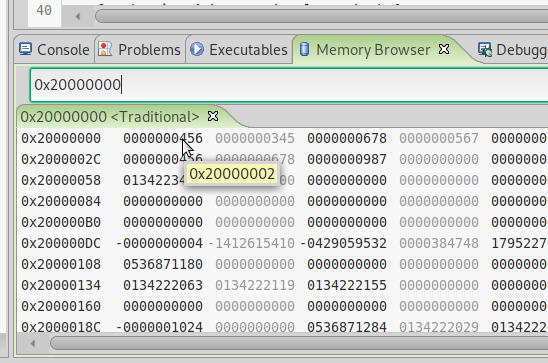Viewport: 548px width, 363px height.
Task: Click memory cell 0000000678 in first row
Action: coord(347,138)
